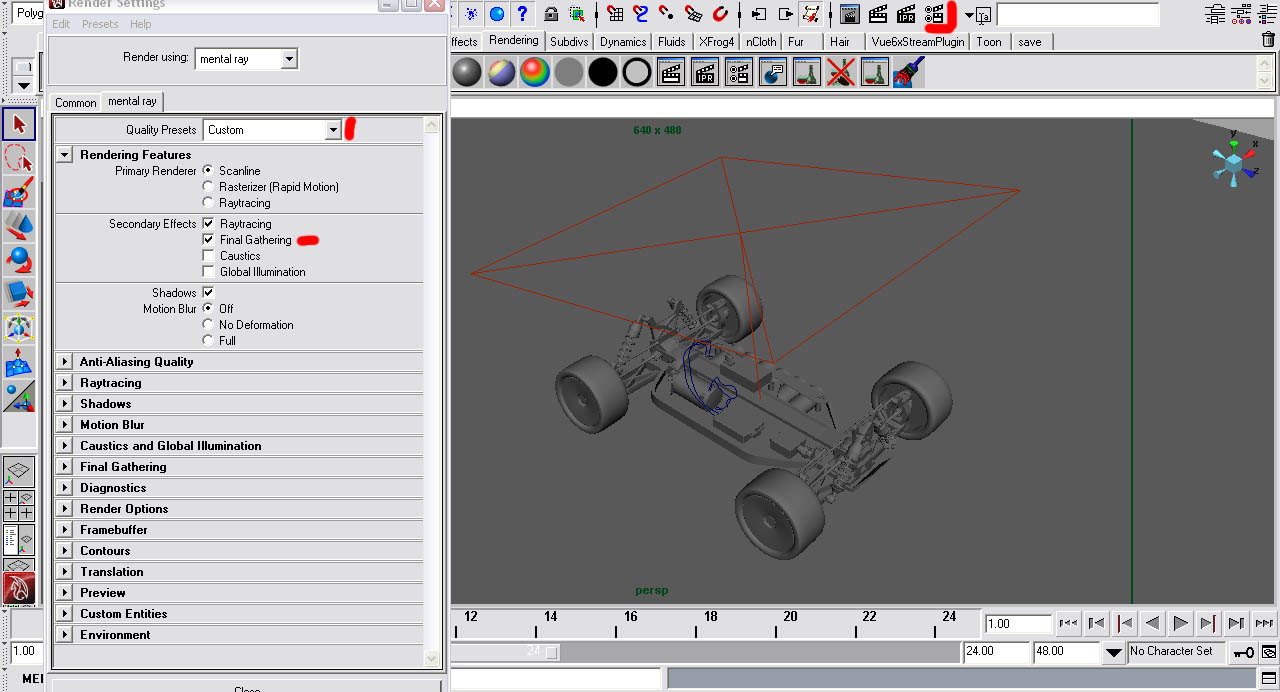The image size is (1280, 692).
Task: Open the Fluids shelf tab
Action: (x=672, y=42)
